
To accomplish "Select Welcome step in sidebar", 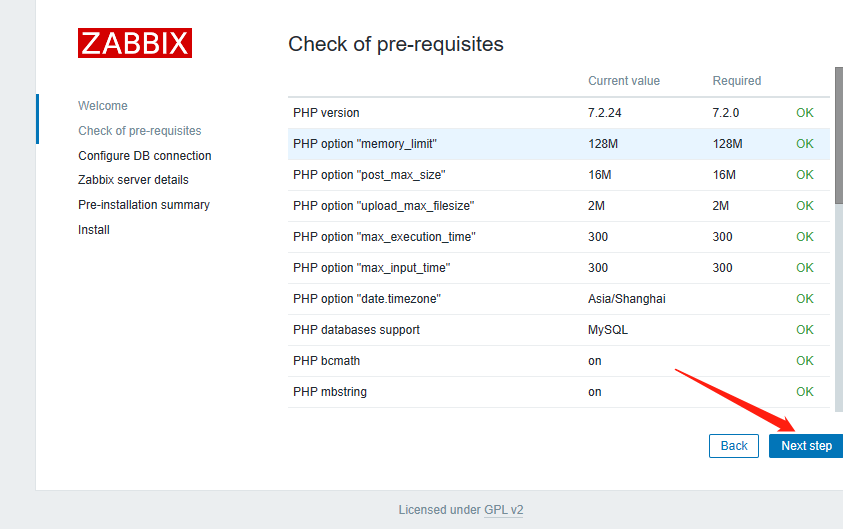I will click(x=103, y=105).
